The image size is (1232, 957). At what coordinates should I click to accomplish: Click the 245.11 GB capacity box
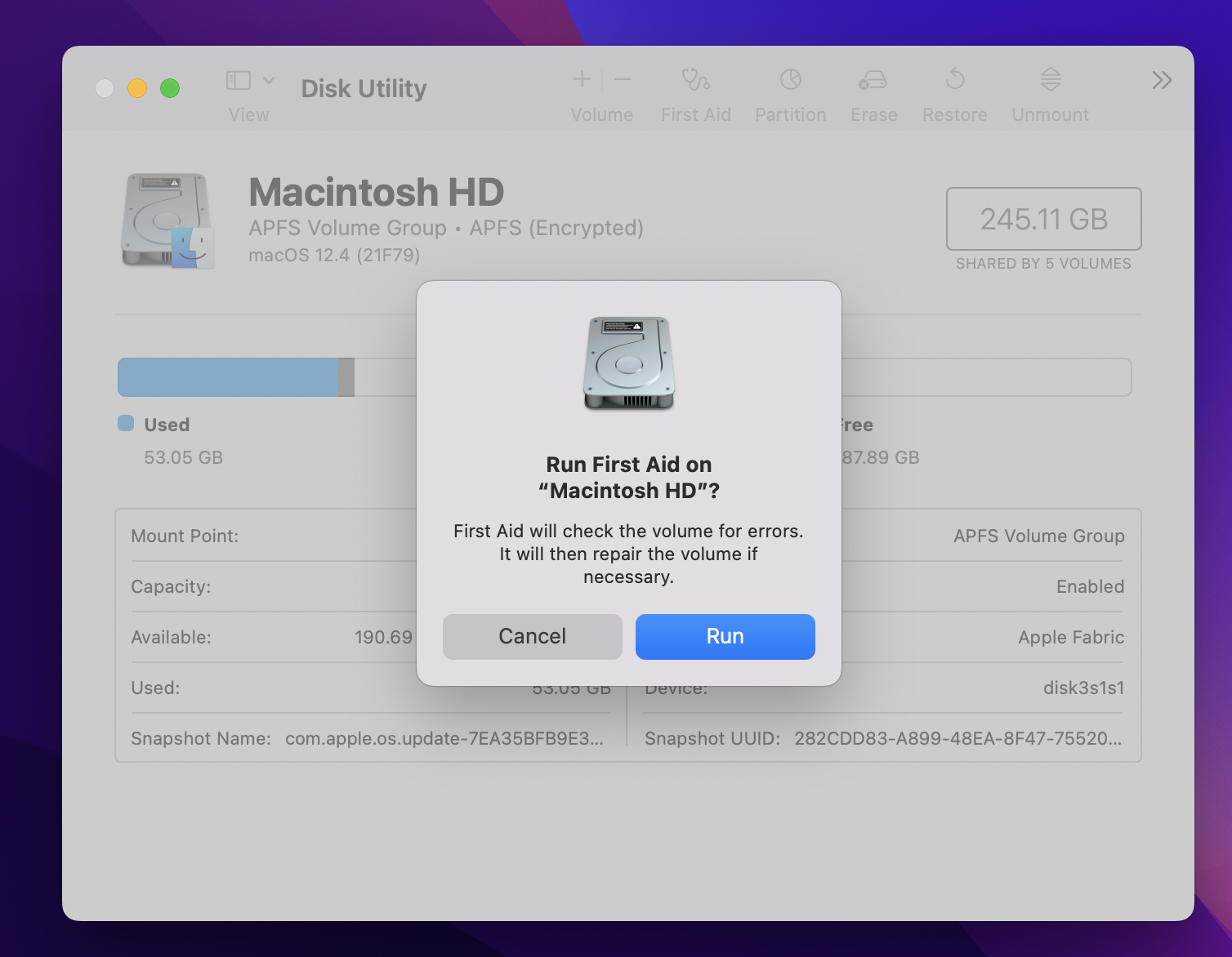[x=1043, y=219]
